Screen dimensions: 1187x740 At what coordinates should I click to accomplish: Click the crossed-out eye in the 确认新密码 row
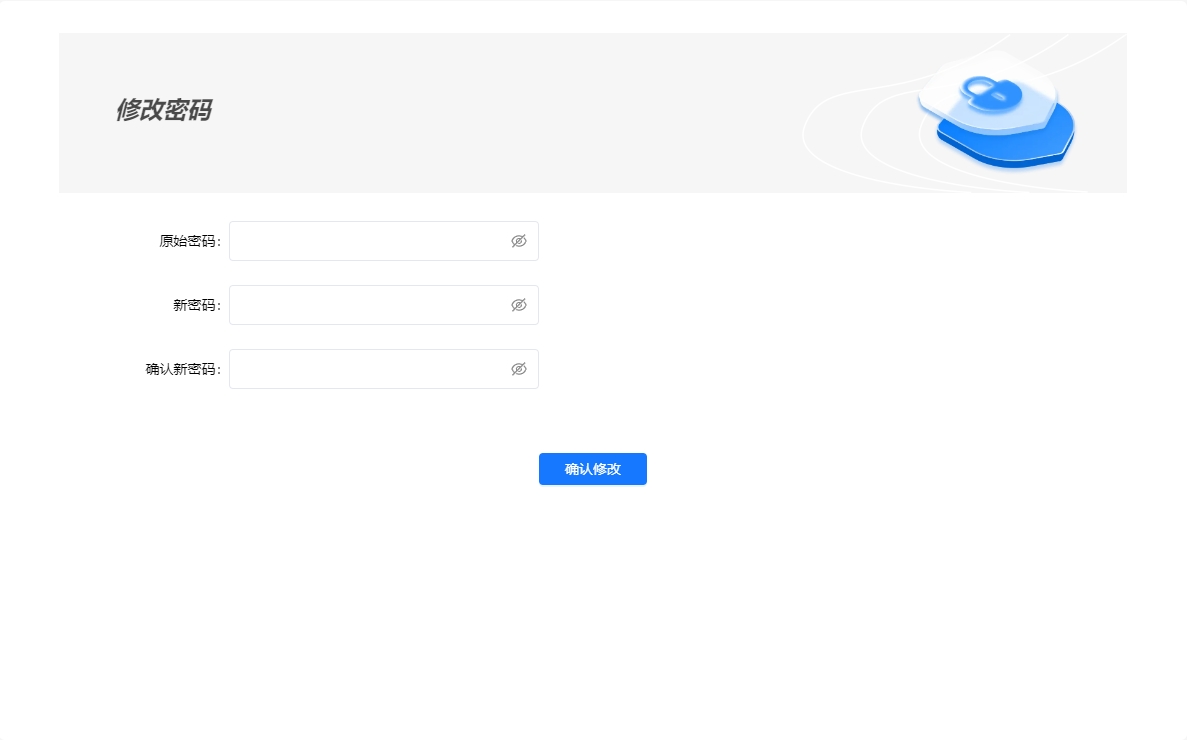518,369
